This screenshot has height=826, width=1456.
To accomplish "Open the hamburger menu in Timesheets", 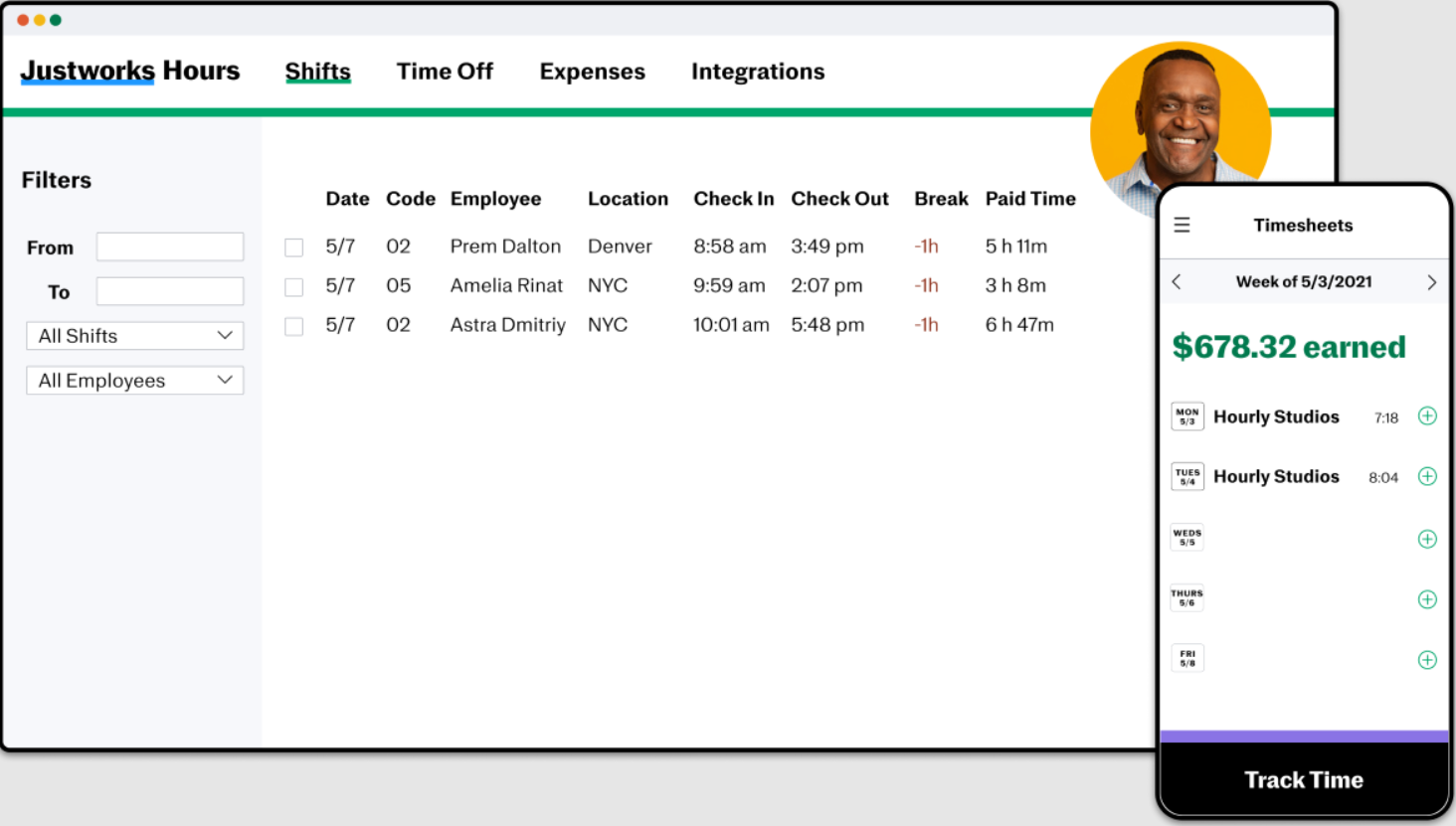I will tap(1182, 226).
